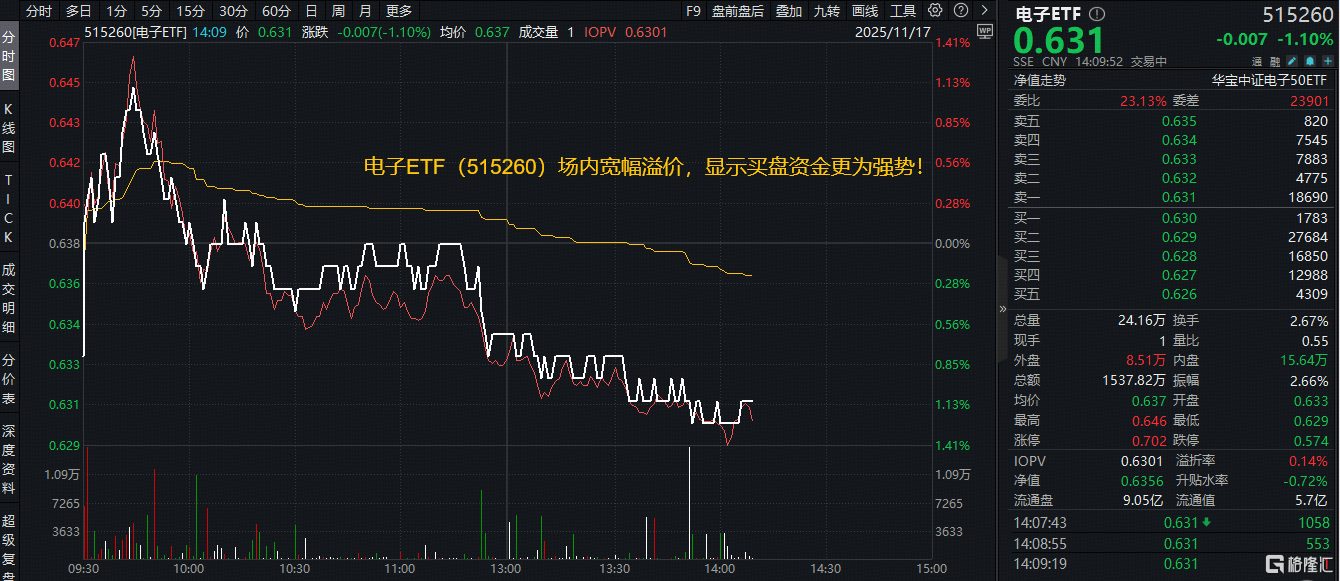Switch to the 5分 timeframe tab
The image size is (1340, 581).
pos(151,11)
